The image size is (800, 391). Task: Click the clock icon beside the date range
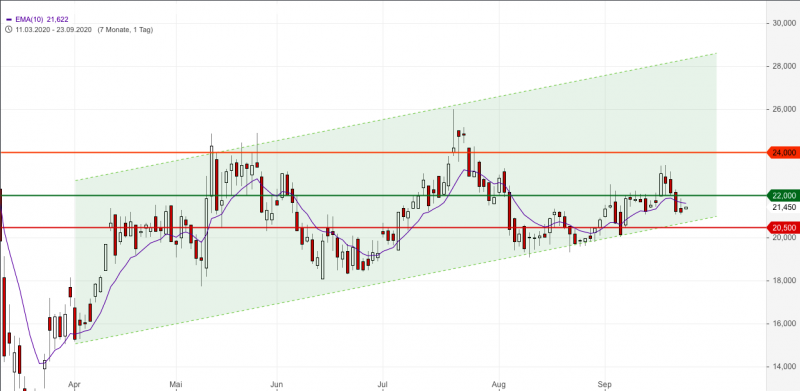[x=9, y=30]
